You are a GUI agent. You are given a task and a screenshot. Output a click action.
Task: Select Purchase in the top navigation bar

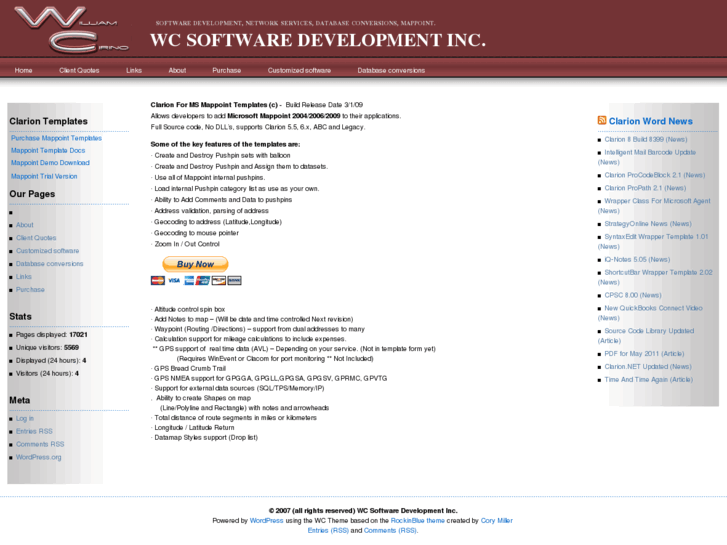point(227,71)
